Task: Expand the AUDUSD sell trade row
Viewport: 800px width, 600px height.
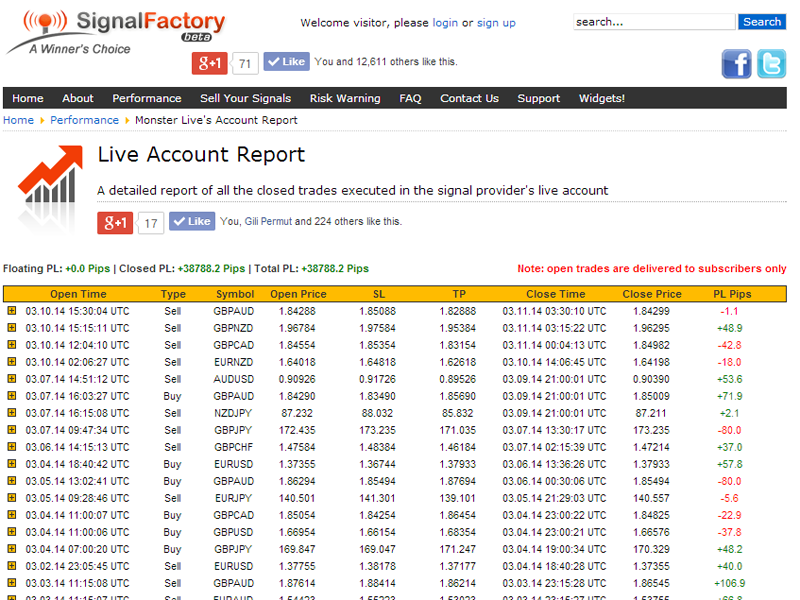Action: click(12, 379)
